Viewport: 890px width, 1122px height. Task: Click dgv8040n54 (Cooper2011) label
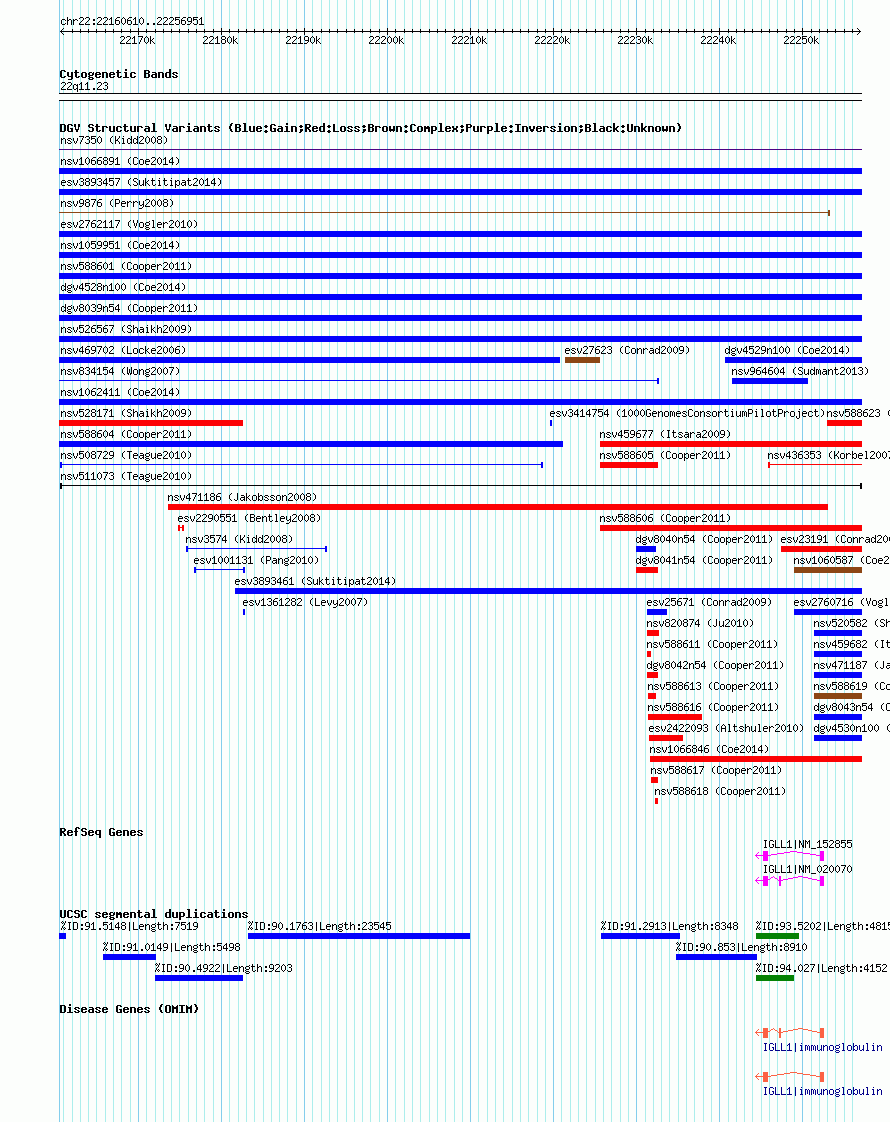click(x=704, y=539)
